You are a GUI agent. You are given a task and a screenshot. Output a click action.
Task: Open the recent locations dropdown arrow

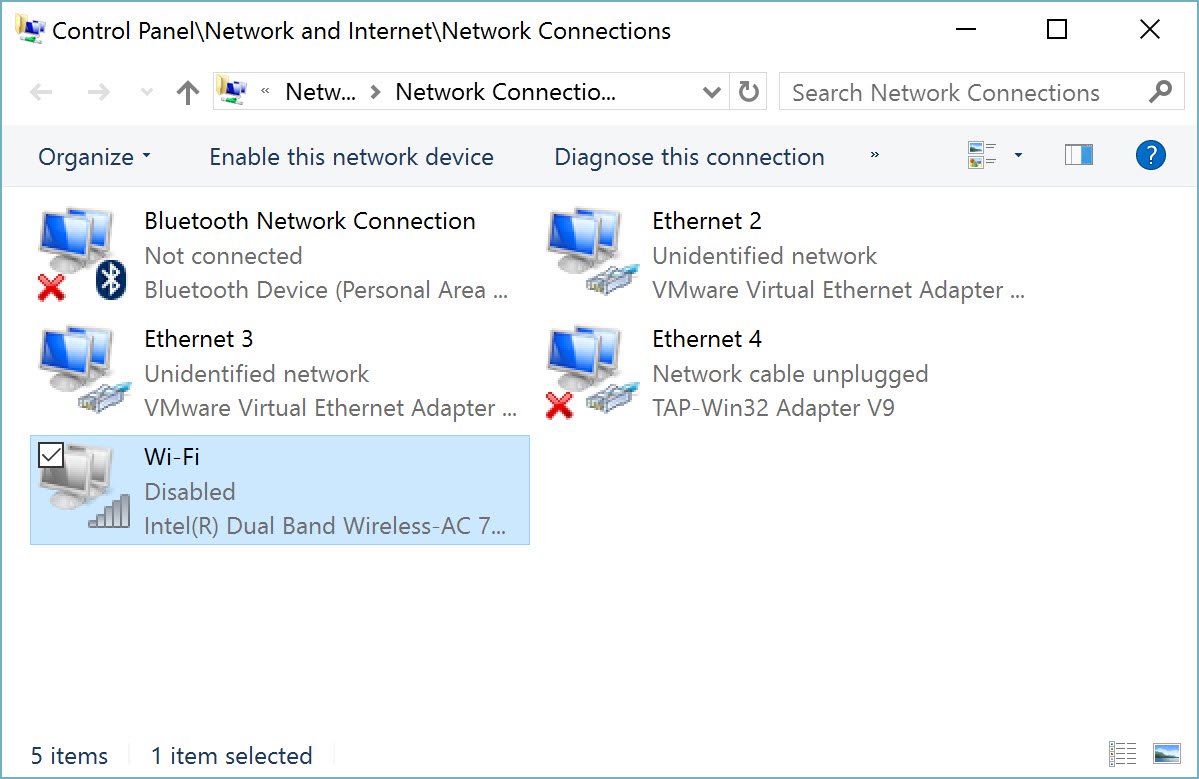point(146,93)
